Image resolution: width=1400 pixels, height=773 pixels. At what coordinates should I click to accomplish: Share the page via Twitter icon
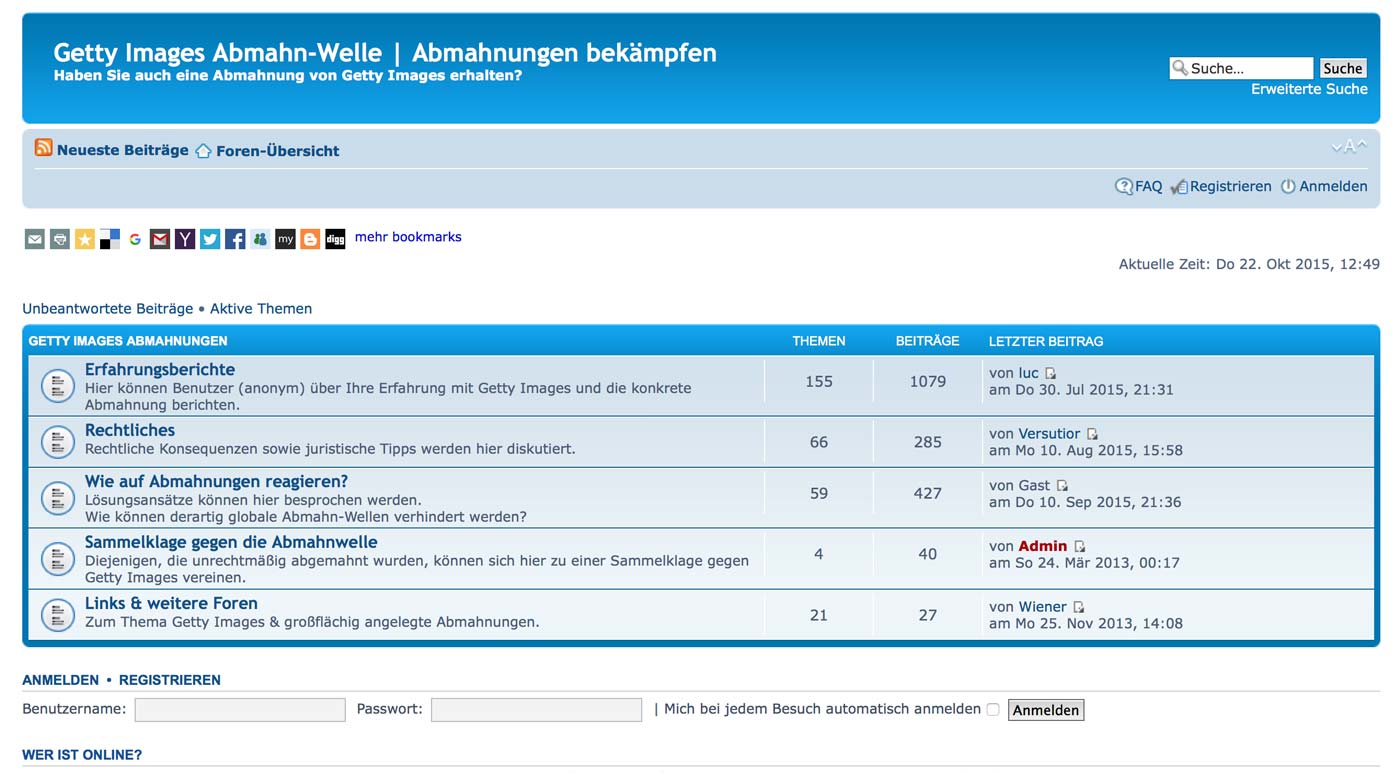point(210,239)
